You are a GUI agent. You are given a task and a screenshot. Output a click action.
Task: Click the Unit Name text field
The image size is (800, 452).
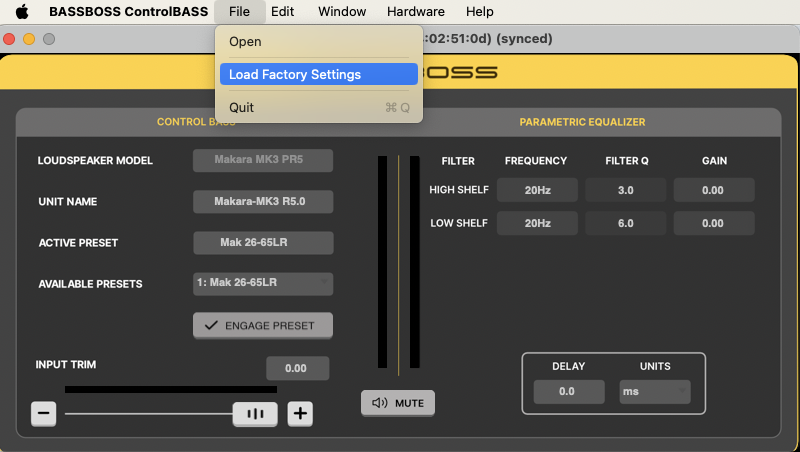pos(262,201)
